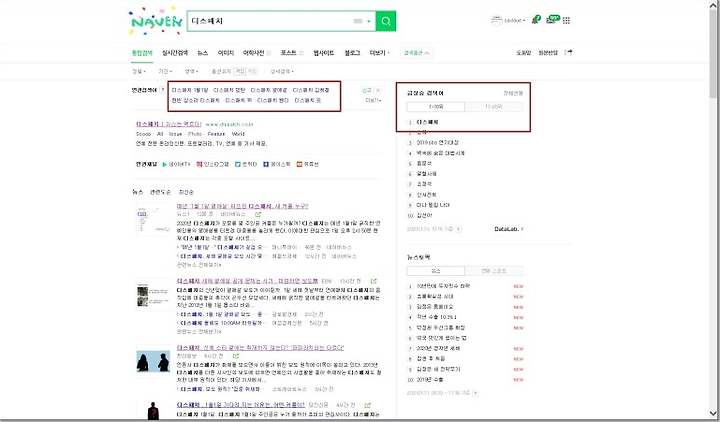
Task: Click the Naver logo
Action: [156, 21]
